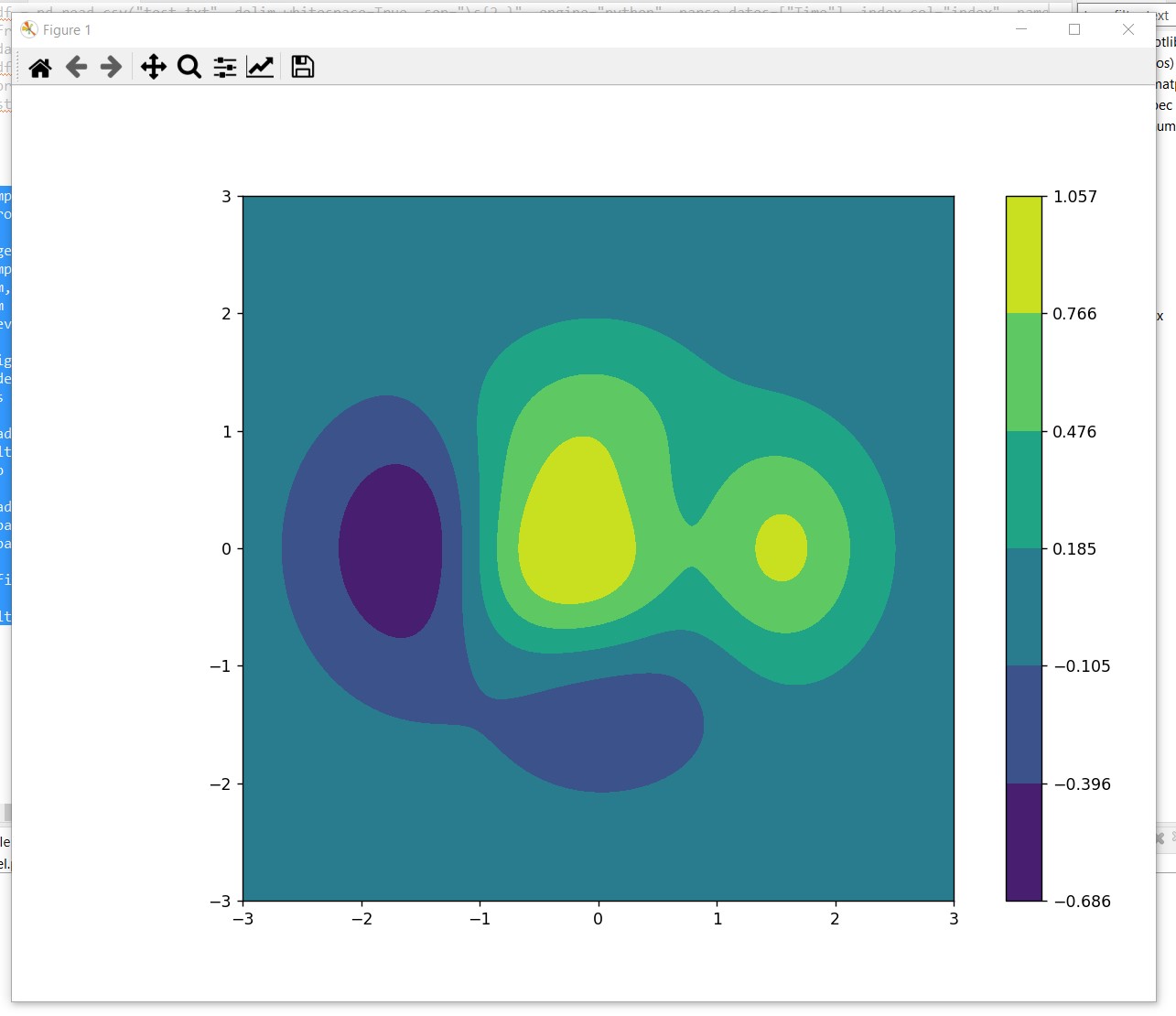Click colorbar label 0.766
The width and height of the screenshot is (1176, 1016).
(1074, 314)
